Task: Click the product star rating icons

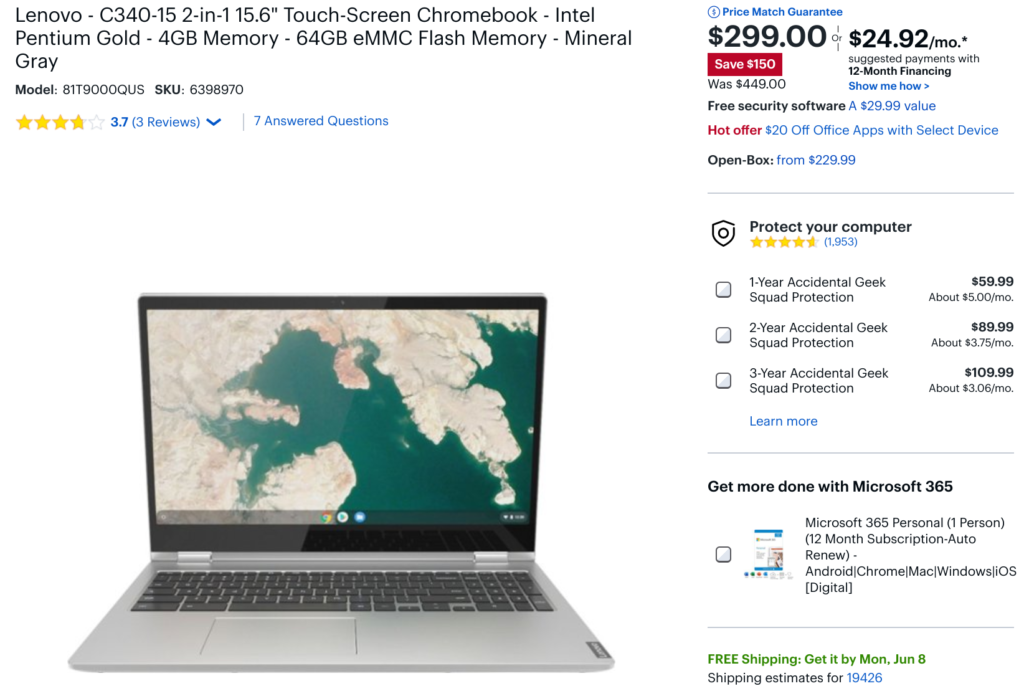Action: [x=60, y=122]
